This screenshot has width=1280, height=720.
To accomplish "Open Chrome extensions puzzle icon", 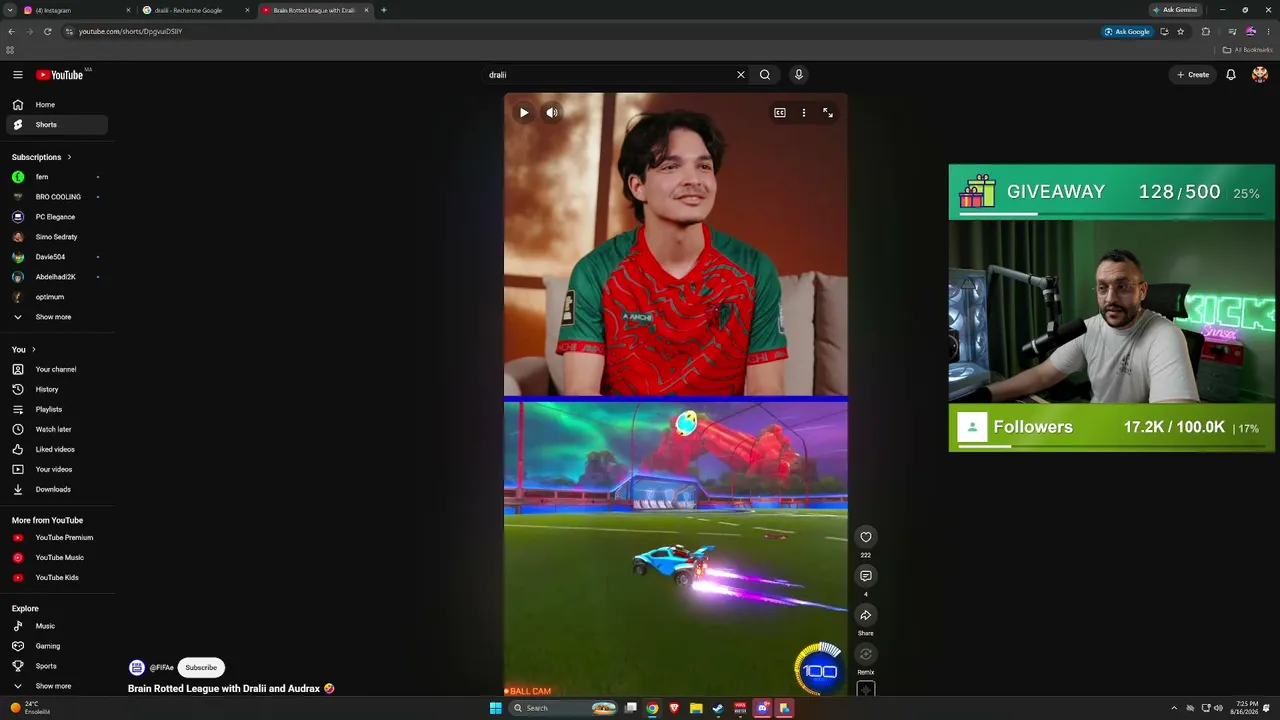I will 1206,32.
